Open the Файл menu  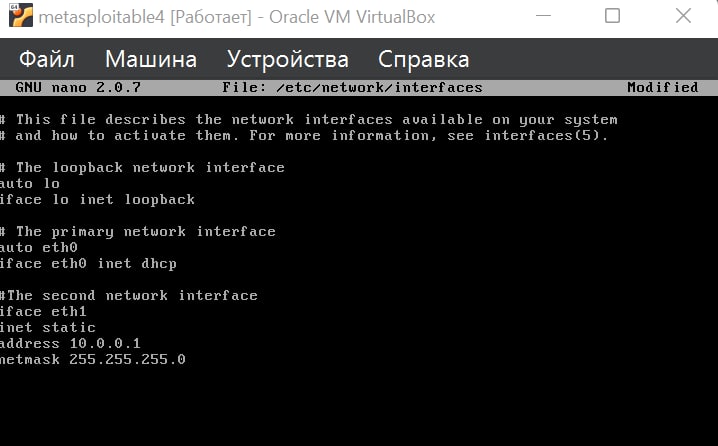(x=47, y=59)
